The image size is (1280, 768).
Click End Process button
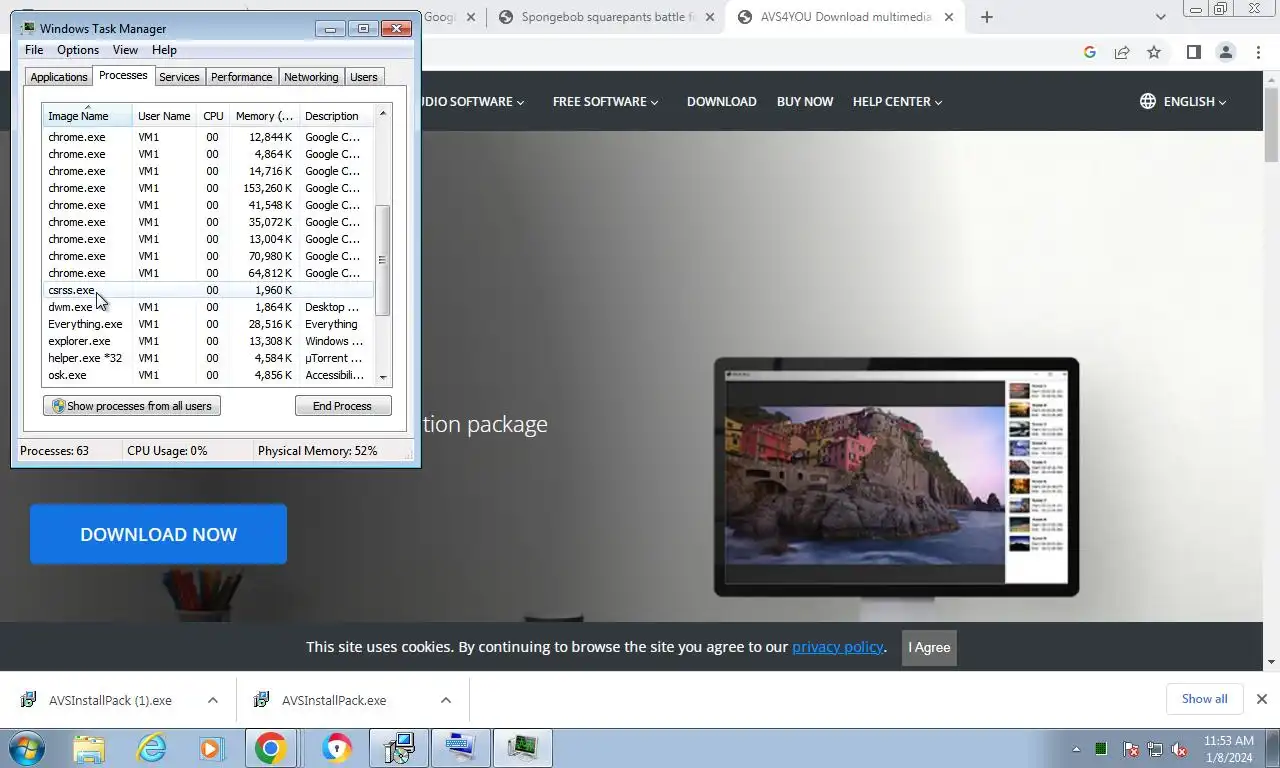[x=343, y=406]
